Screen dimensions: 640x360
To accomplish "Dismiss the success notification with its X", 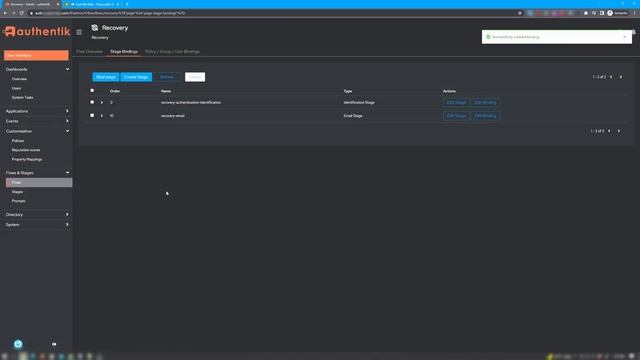I will (624, 37).
